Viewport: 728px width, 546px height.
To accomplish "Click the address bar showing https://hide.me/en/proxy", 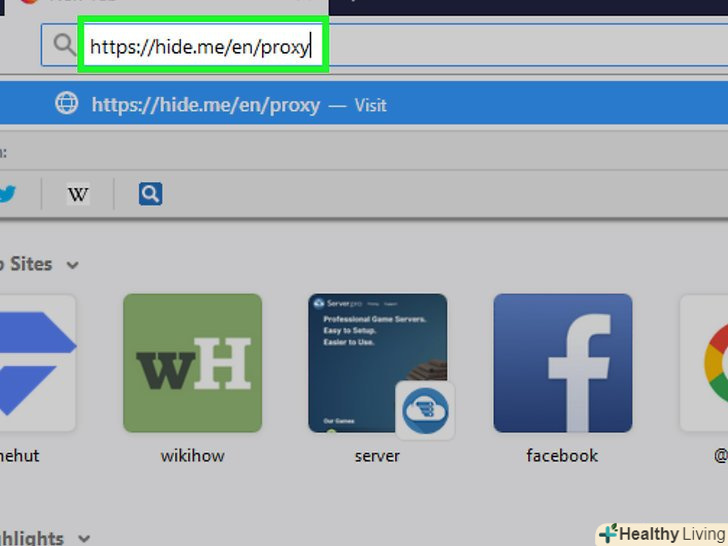I will (x=385, y=46).
